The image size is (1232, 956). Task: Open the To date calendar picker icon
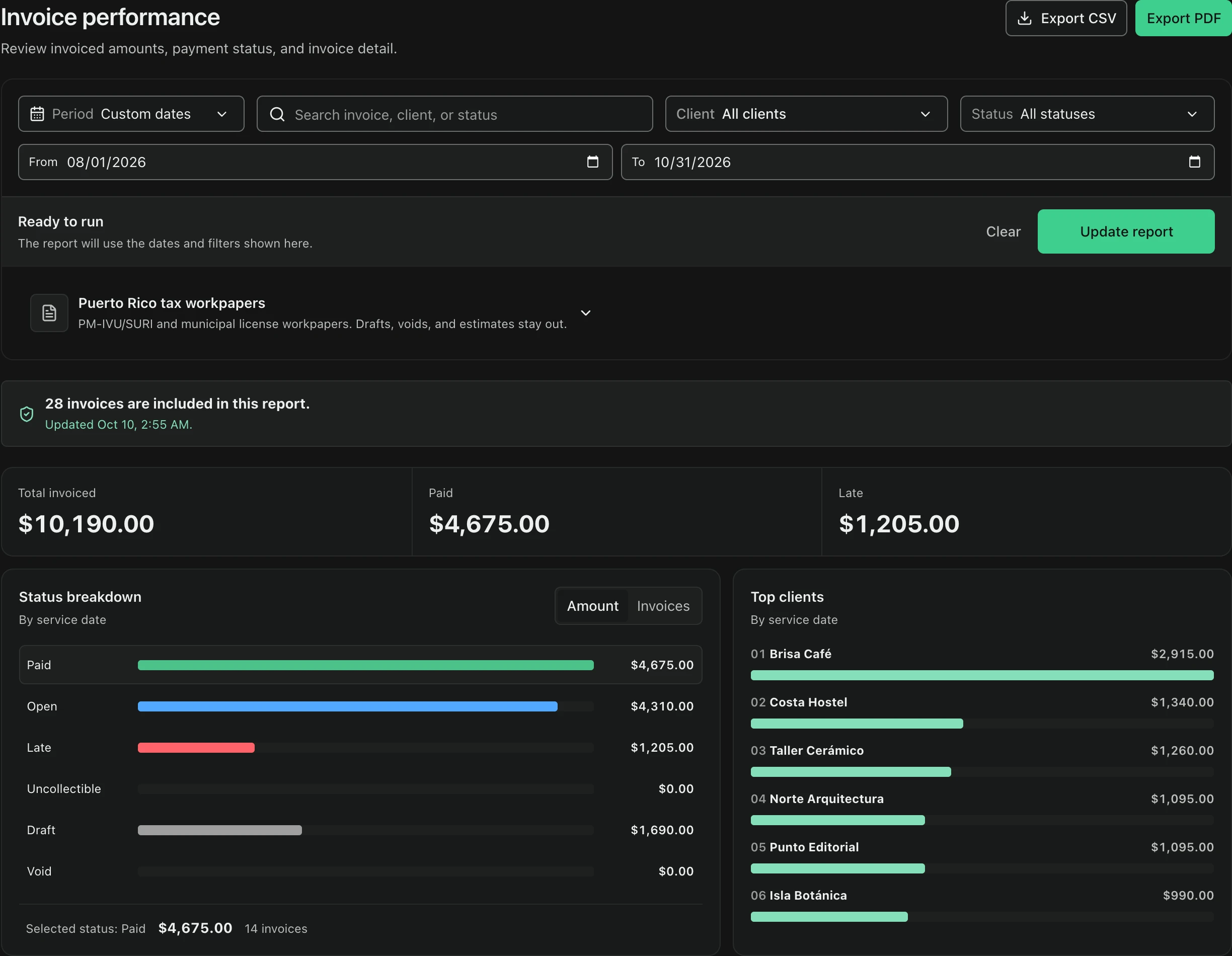click(x=1194, y=162)
